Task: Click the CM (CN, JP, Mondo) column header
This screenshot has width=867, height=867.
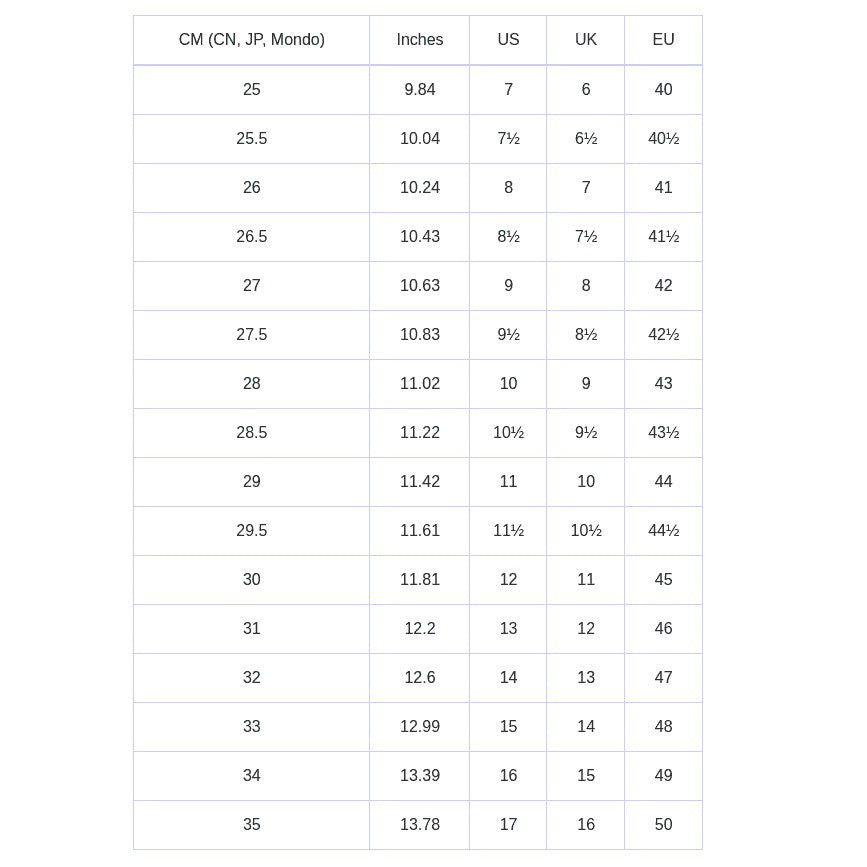Action: (251, 40)
